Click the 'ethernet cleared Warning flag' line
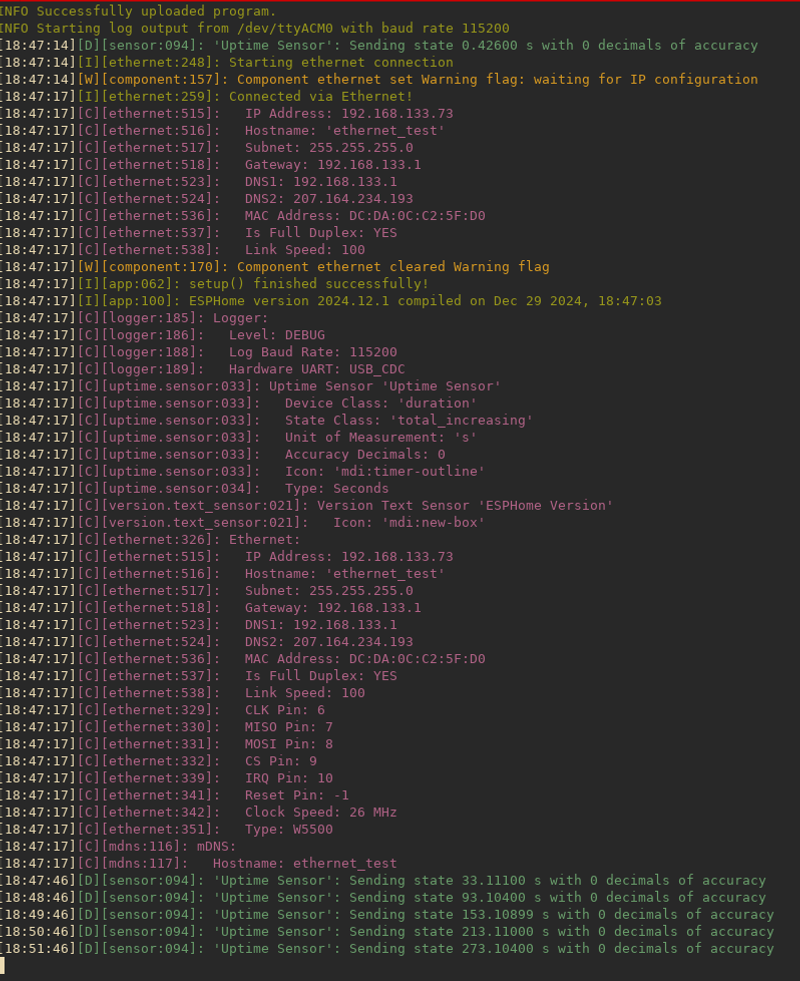Screen dimensions: 800x981 pos(275,267)
